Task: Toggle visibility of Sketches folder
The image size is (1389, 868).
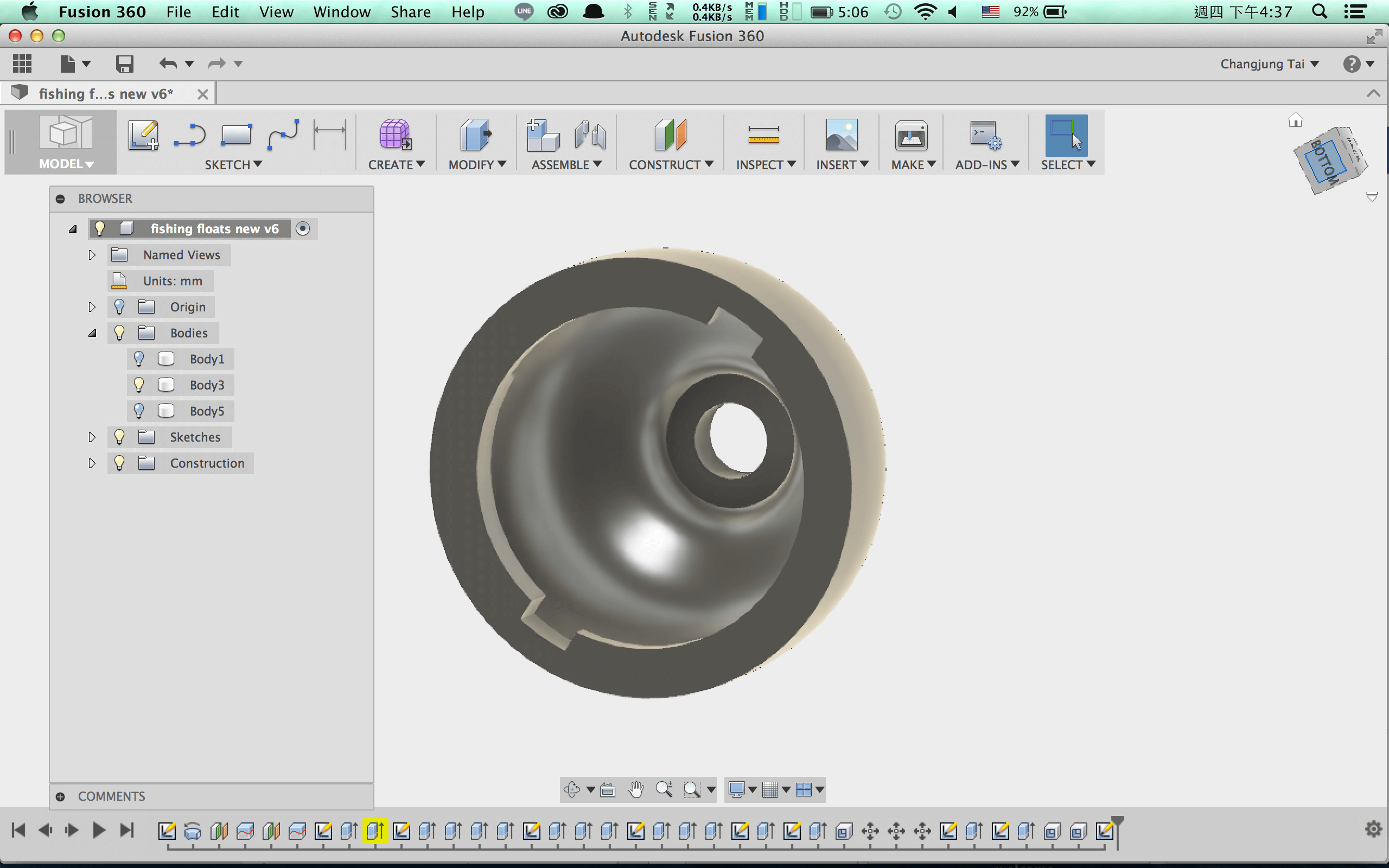Action: 119,437
